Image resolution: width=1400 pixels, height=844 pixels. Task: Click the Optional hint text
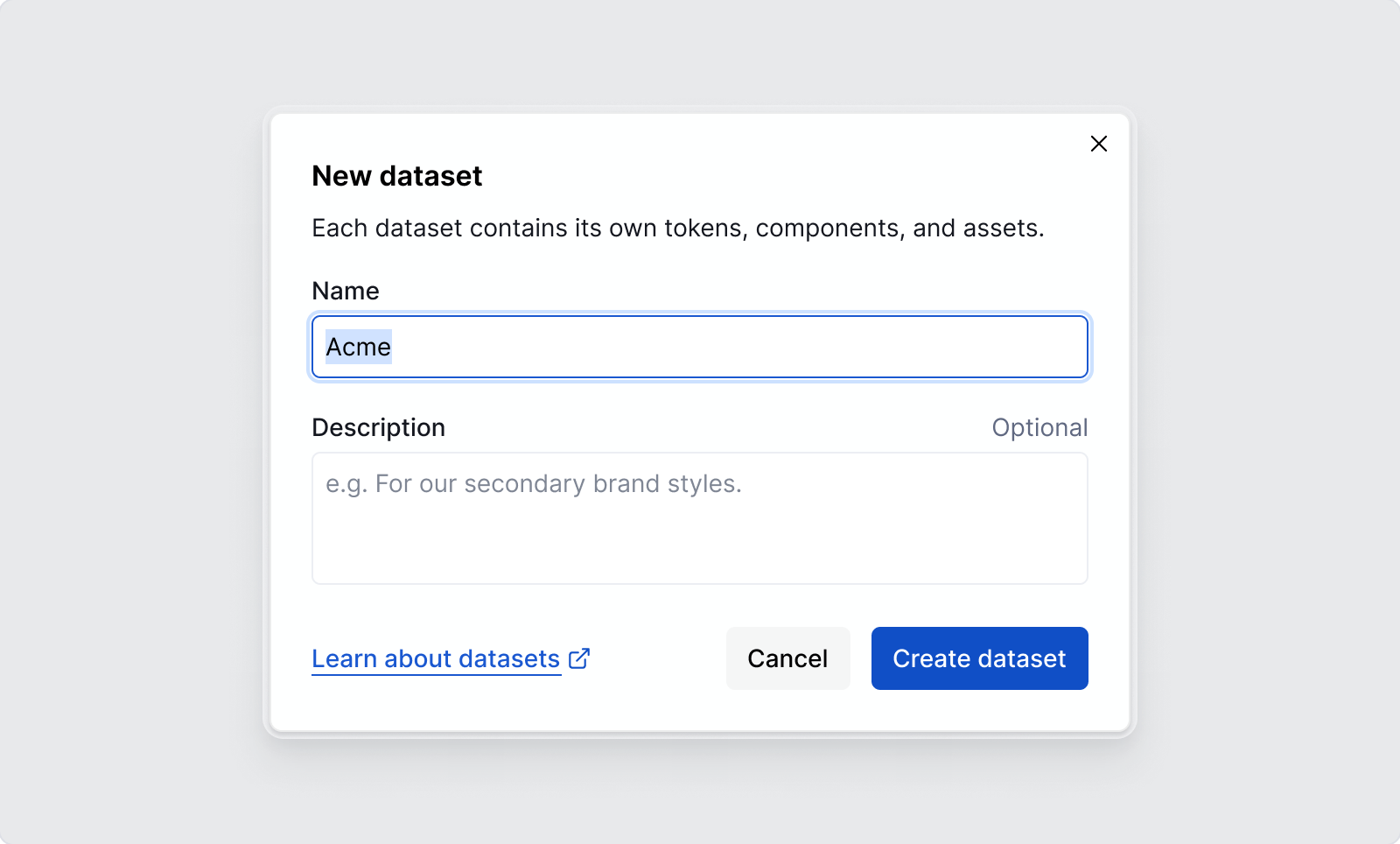[1039, 427]
